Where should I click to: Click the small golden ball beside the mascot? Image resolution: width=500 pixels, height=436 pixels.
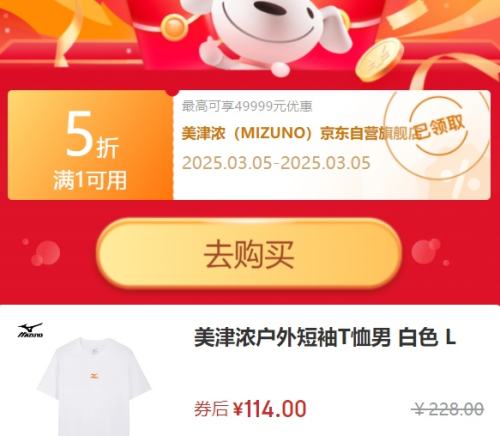click(x=173, y=28)
